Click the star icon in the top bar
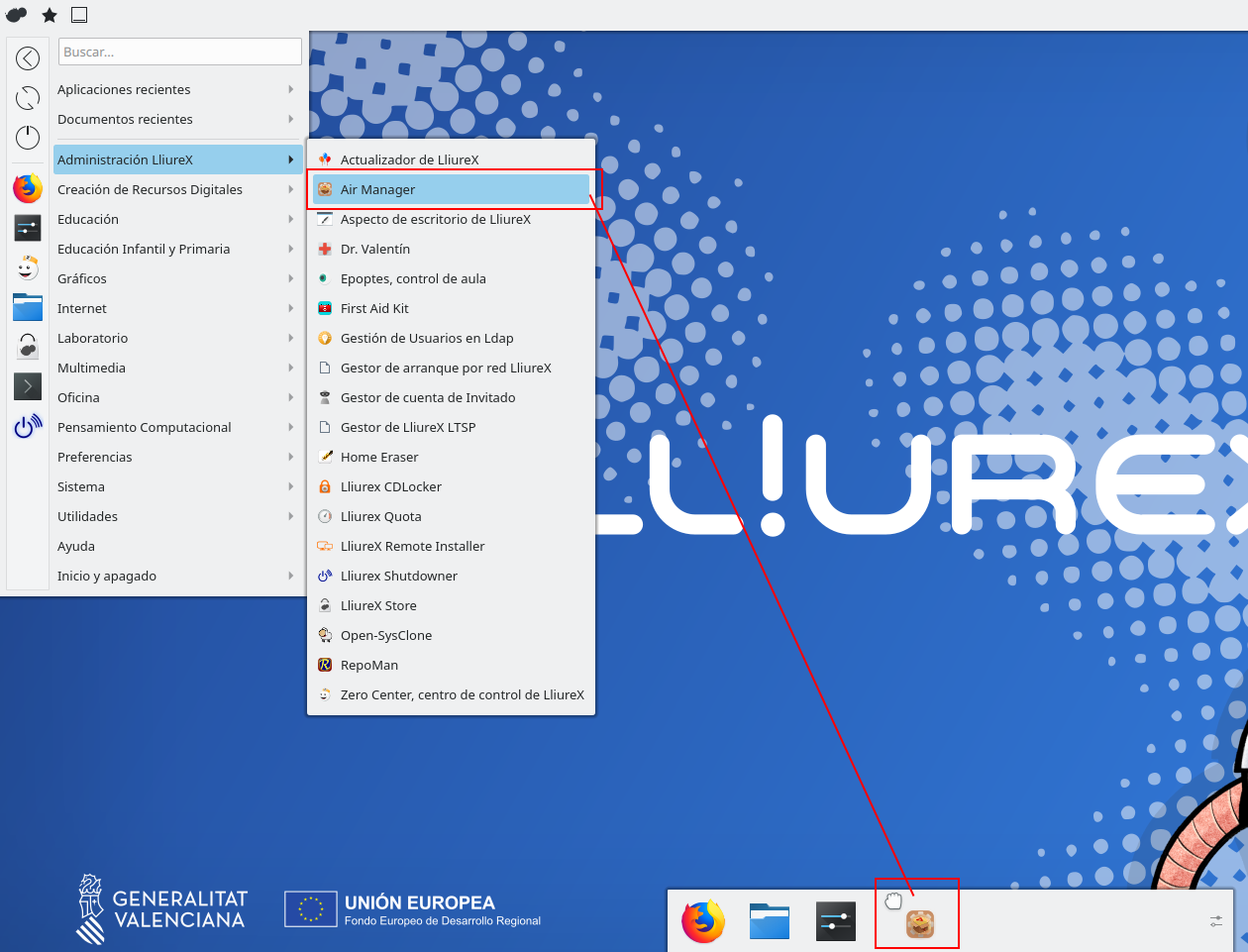This screenshot has height=952, width=1248. [x=50, y=15]
